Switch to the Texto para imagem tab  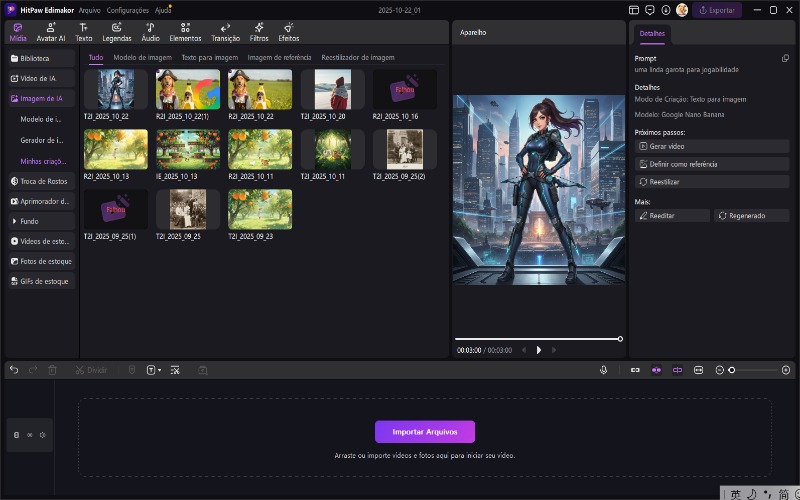[210, 58]
